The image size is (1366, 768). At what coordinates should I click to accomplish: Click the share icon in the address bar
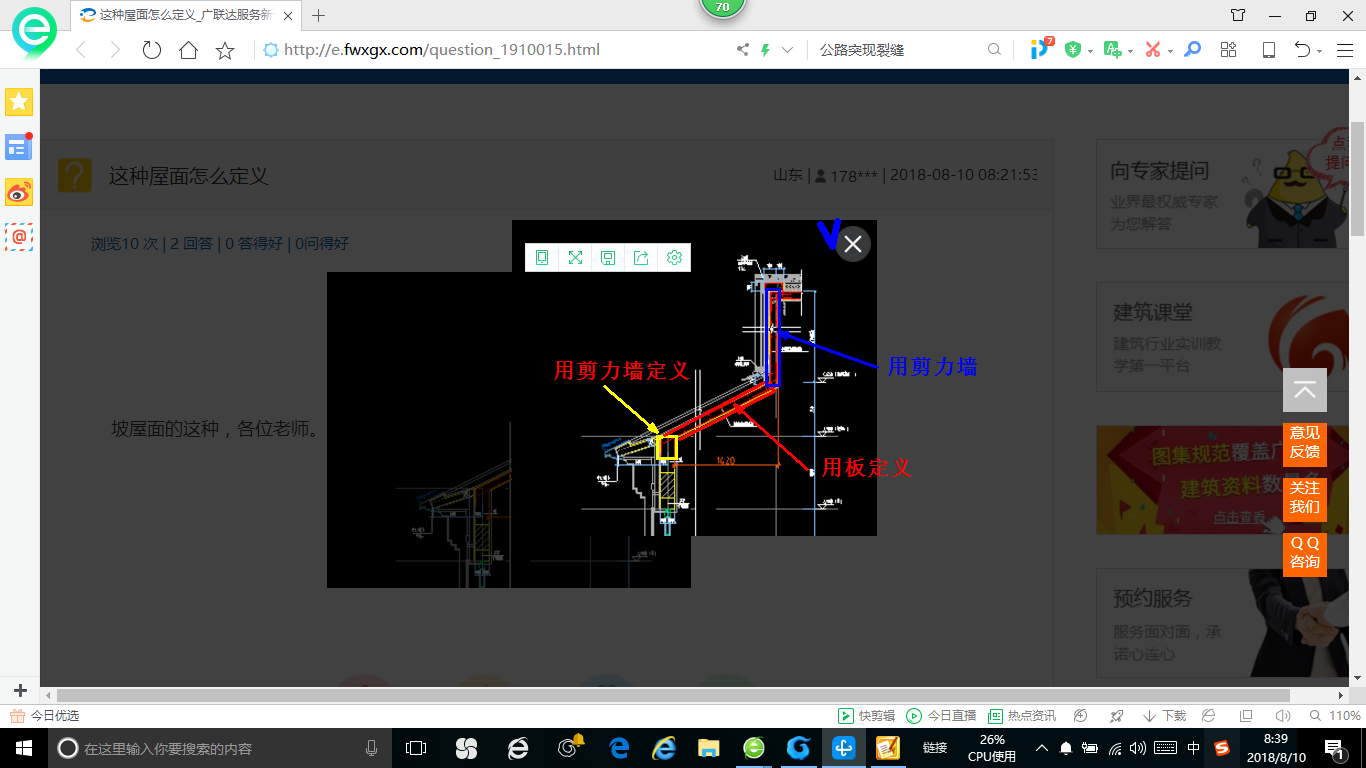pos(742,50)
